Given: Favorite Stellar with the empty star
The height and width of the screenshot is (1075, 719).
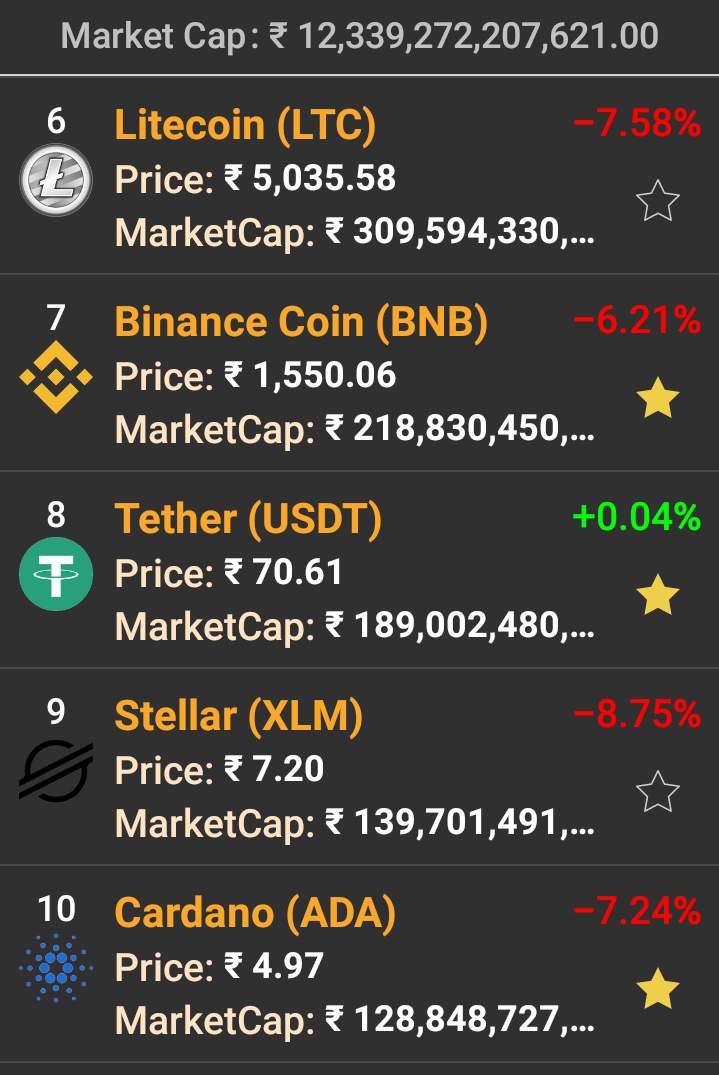Looking at the screenshot, I should (658, 793).
